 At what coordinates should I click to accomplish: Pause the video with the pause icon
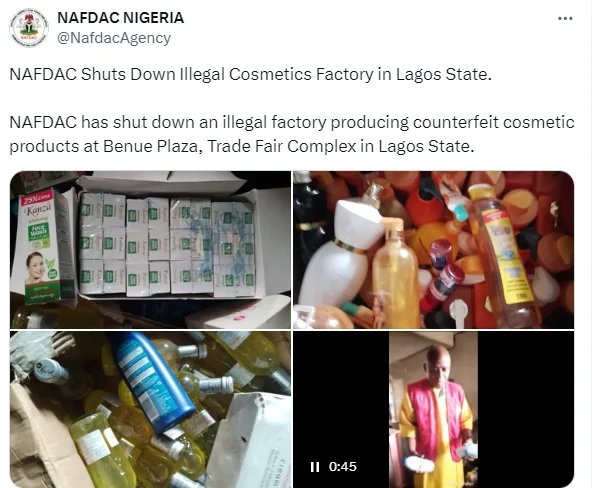pyautogui.click(x=315, y=467)
